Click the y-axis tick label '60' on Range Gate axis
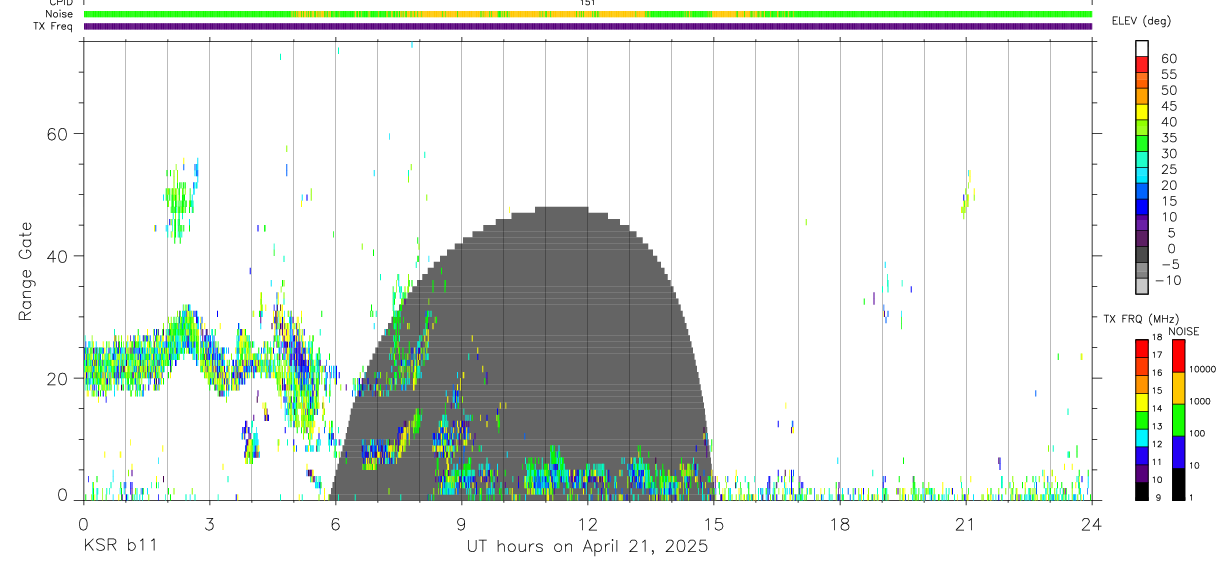 [x=57, y=134]
